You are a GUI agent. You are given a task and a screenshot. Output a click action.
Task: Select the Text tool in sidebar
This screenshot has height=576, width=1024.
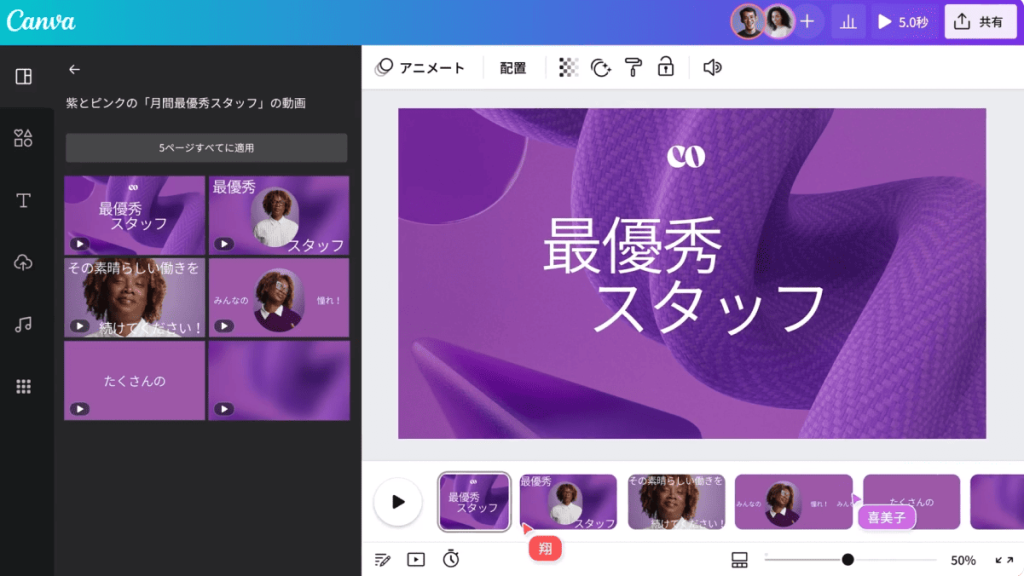[x=24, y=201]
